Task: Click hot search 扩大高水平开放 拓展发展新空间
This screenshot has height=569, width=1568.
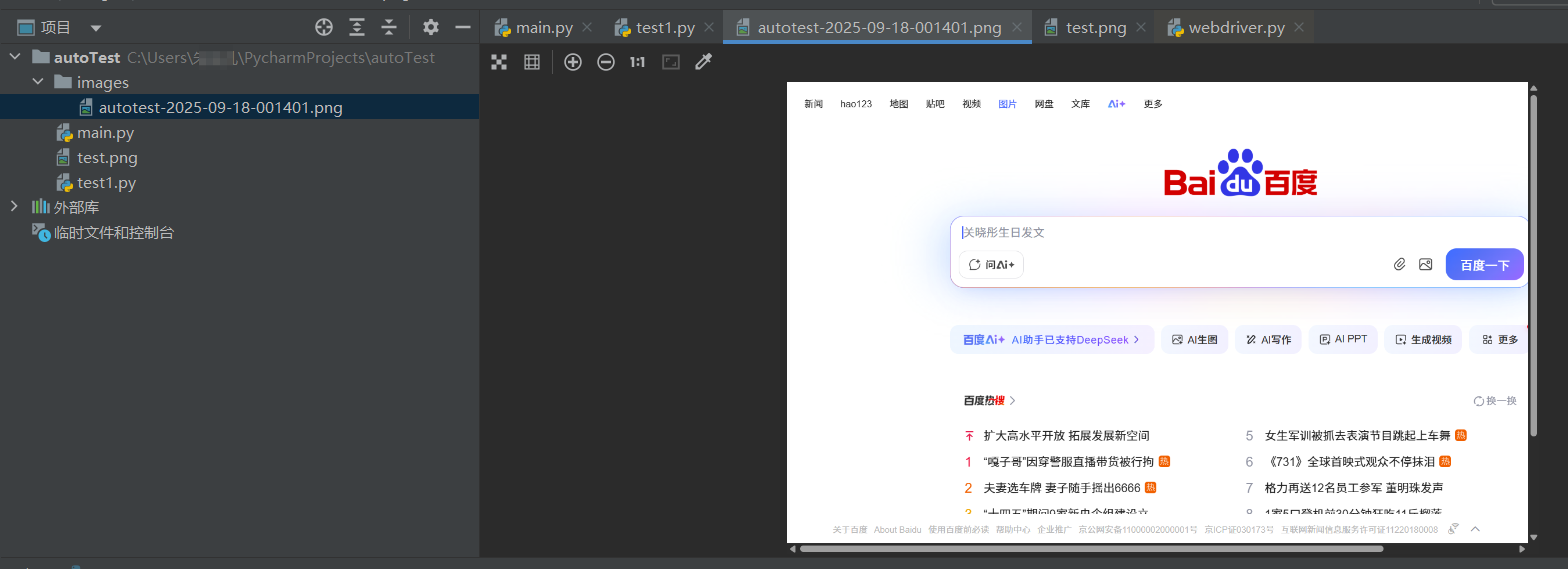Action: tap(1066, 436)
